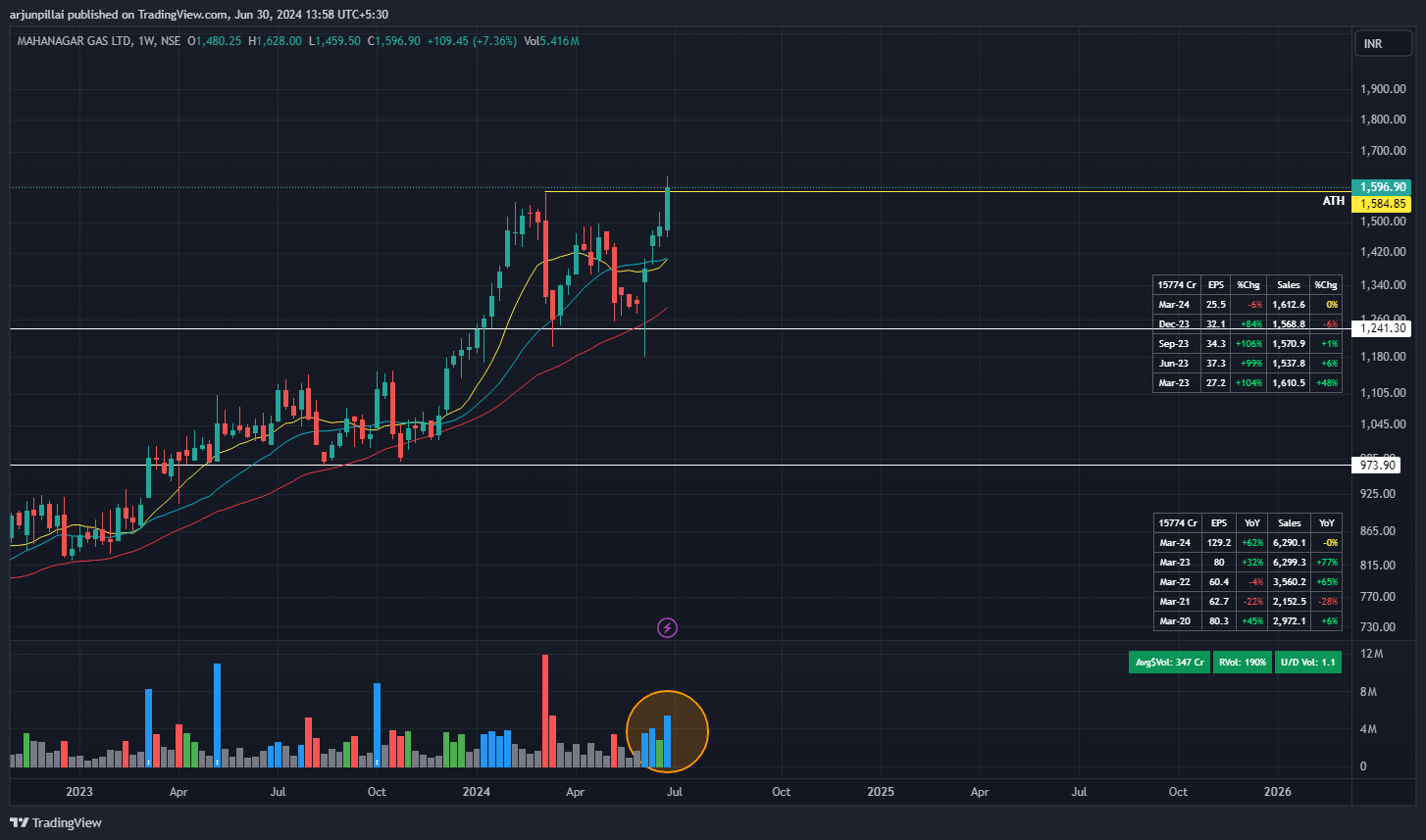1426x840 pixels.
Task: Click the +48% sales change cell
Action: [x=1326, y=383]
